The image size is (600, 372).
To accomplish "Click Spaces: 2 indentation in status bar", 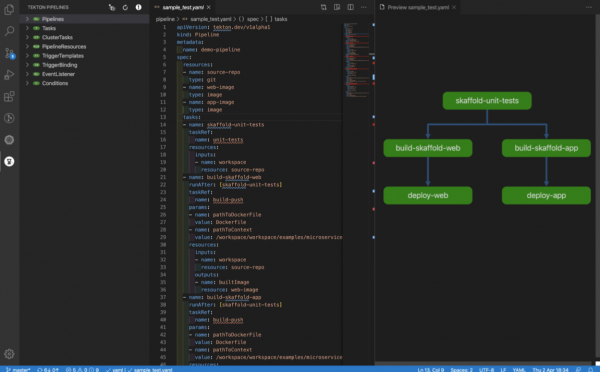I will tap(461, 370).
